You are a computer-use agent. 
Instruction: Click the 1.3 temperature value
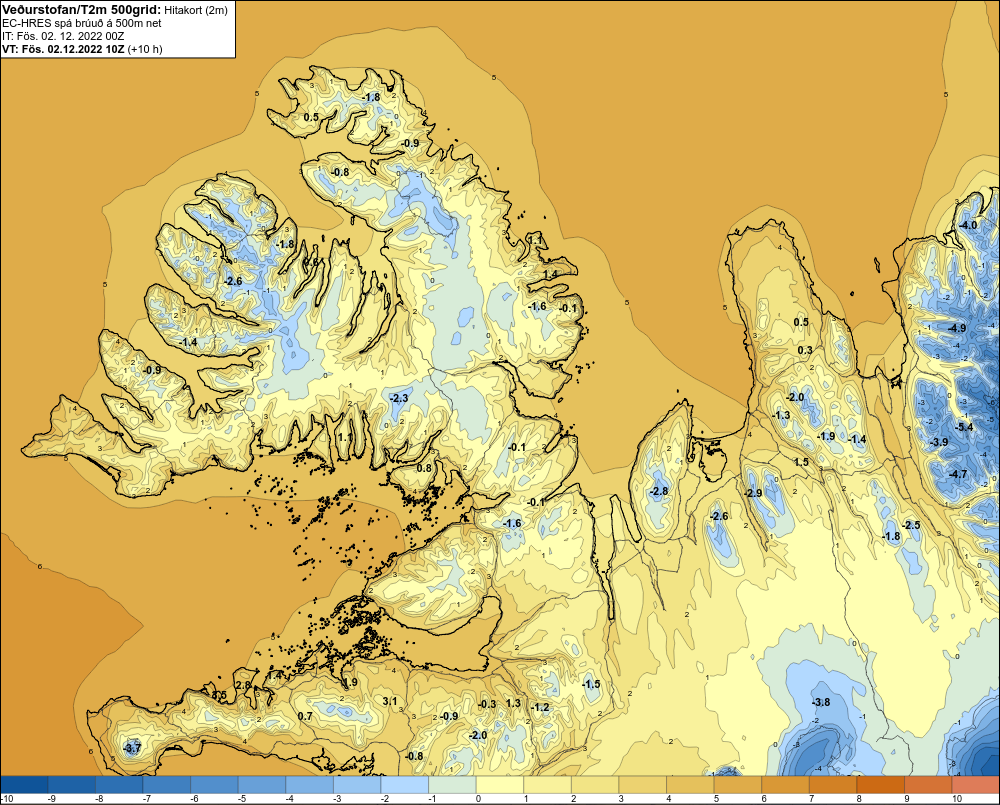[x=513, y=703]
